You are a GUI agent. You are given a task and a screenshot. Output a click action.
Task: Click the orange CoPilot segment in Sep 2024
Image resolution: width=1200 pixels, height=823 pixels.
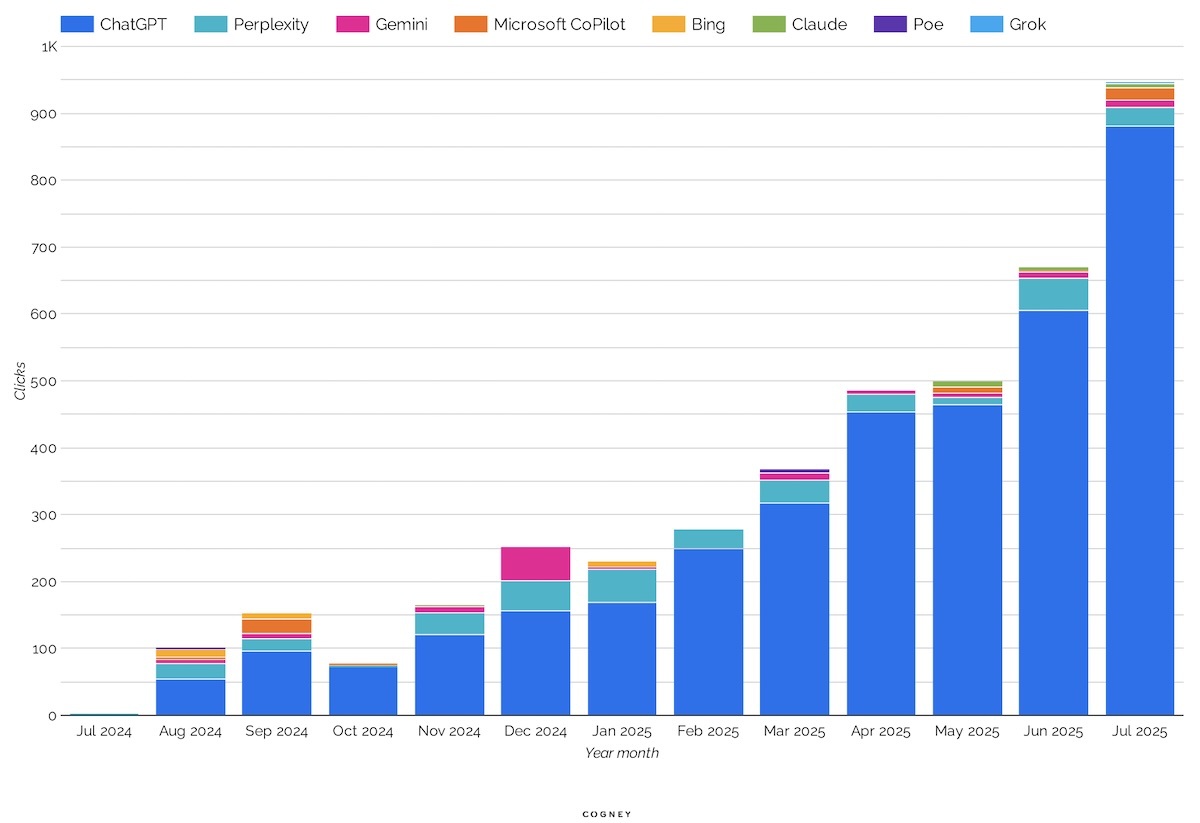[277, 626]
